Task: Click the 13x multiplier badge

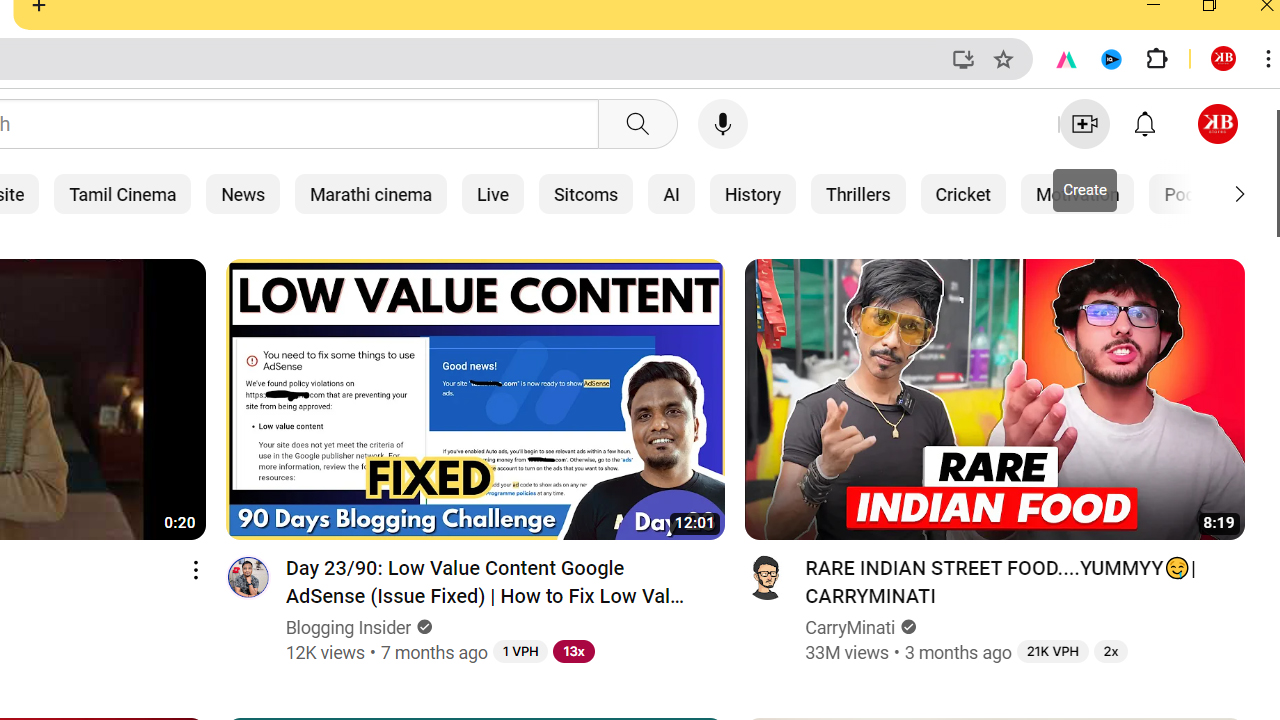Action: click(573, 651)
